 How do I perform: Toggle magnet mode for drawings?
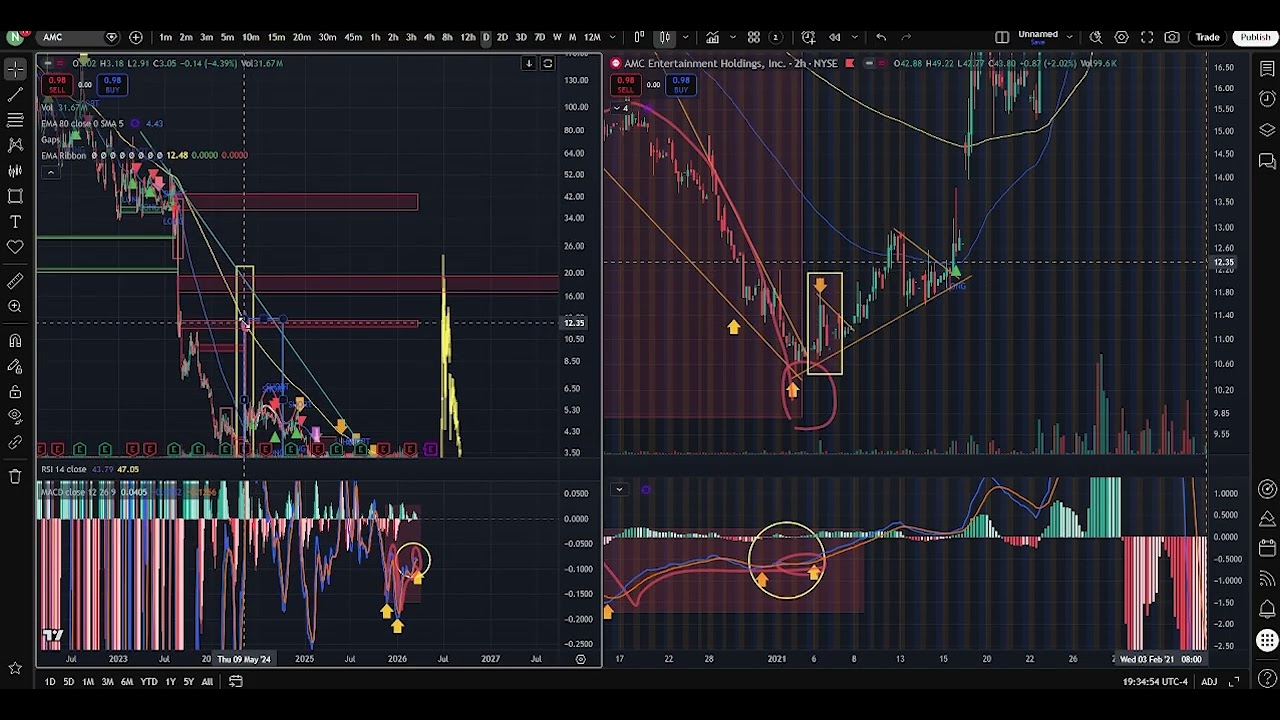(x=15, y=341)
